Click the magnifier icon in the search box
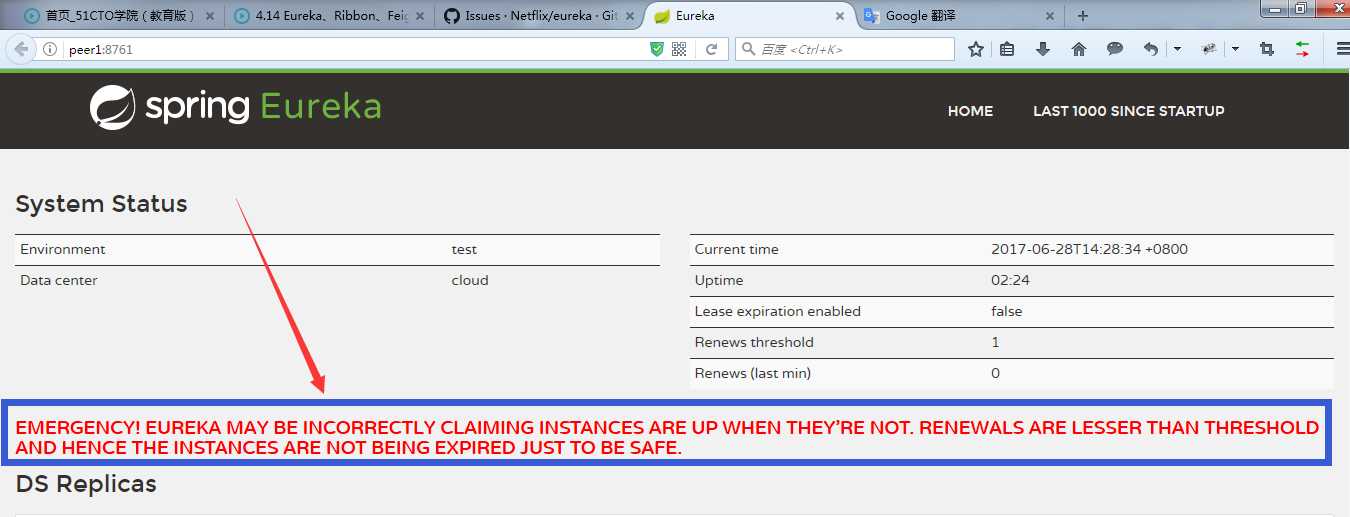This screenshot has width=1350, height=517. point(748,49)
